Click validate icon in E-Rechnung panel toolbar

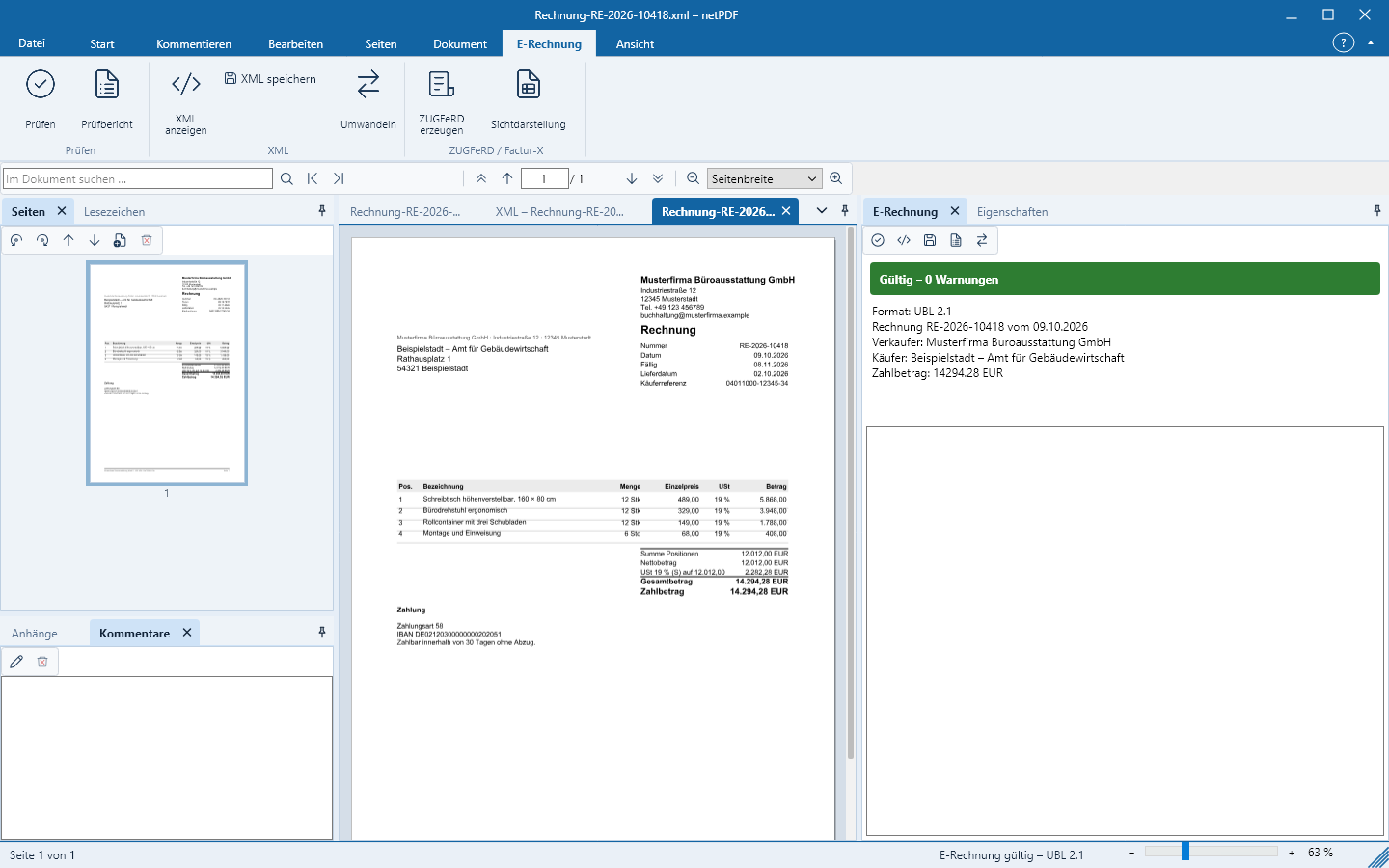878,240
